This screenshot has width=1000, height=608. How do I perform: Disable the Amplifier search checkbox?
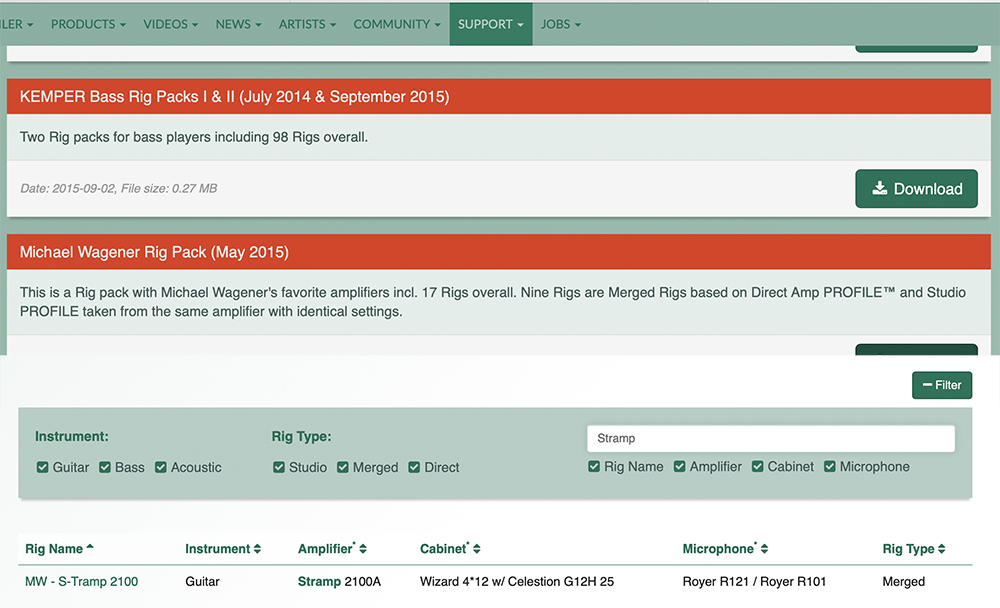coord(680,467)
